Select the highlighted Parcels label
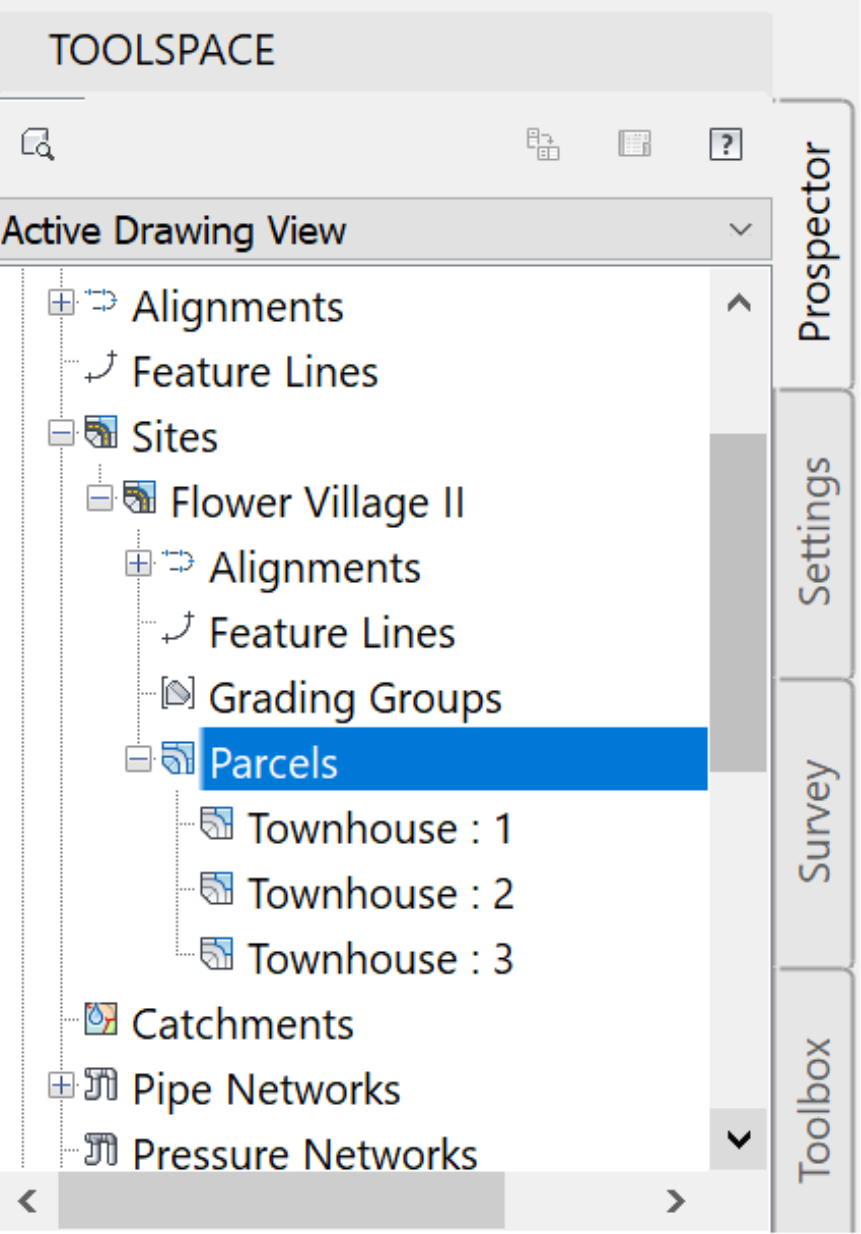 (274, 763)
